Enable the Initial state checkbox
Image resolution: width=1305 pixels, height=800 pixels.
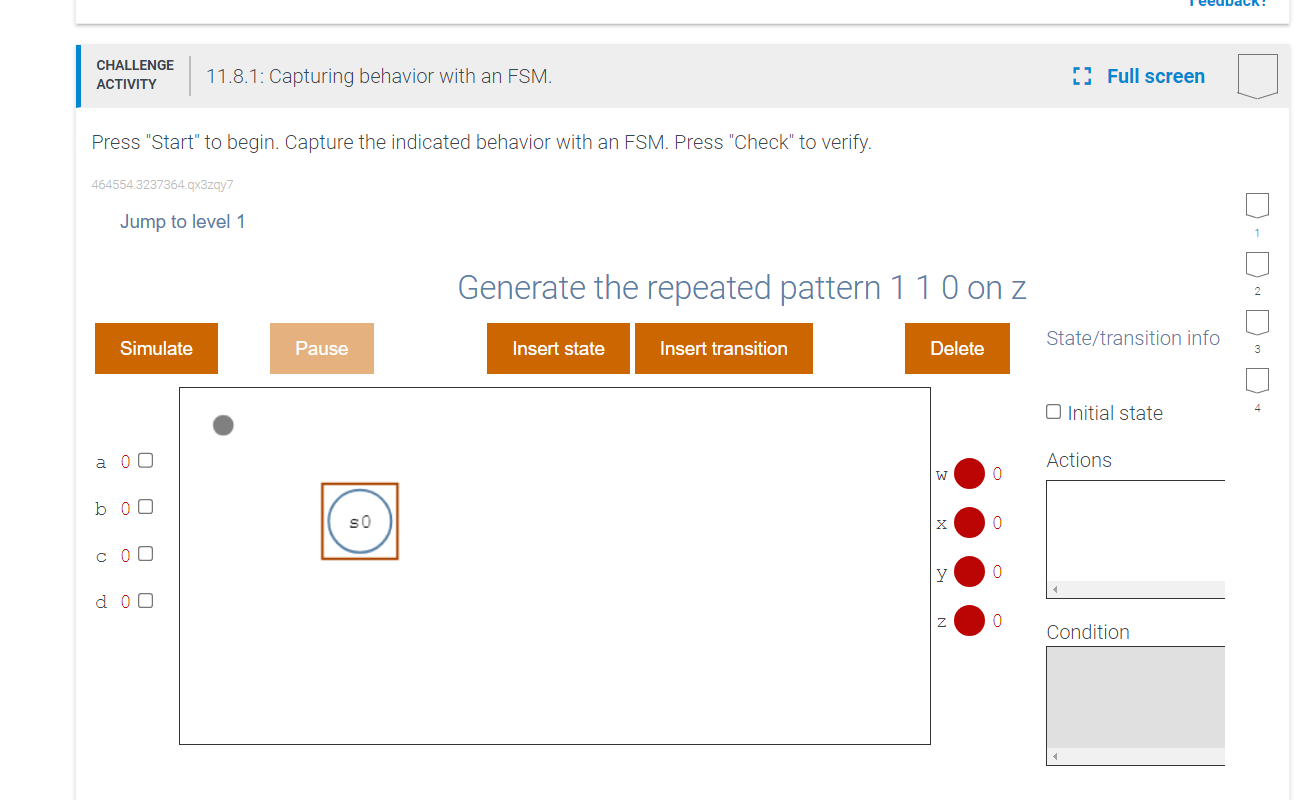(1053, 411)
